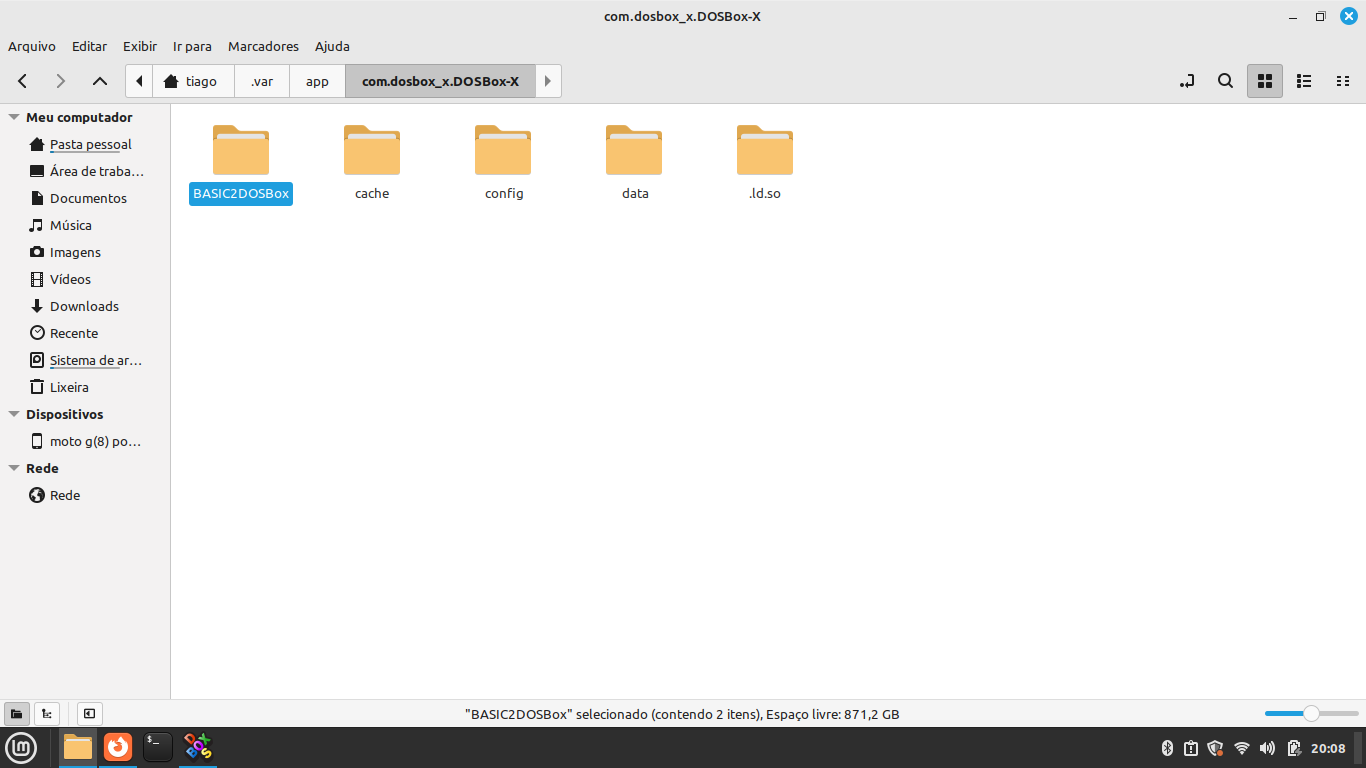Screen dimensions: 1366x768
Task: Collapse the Dispositivos section
Action: [14, 414]
